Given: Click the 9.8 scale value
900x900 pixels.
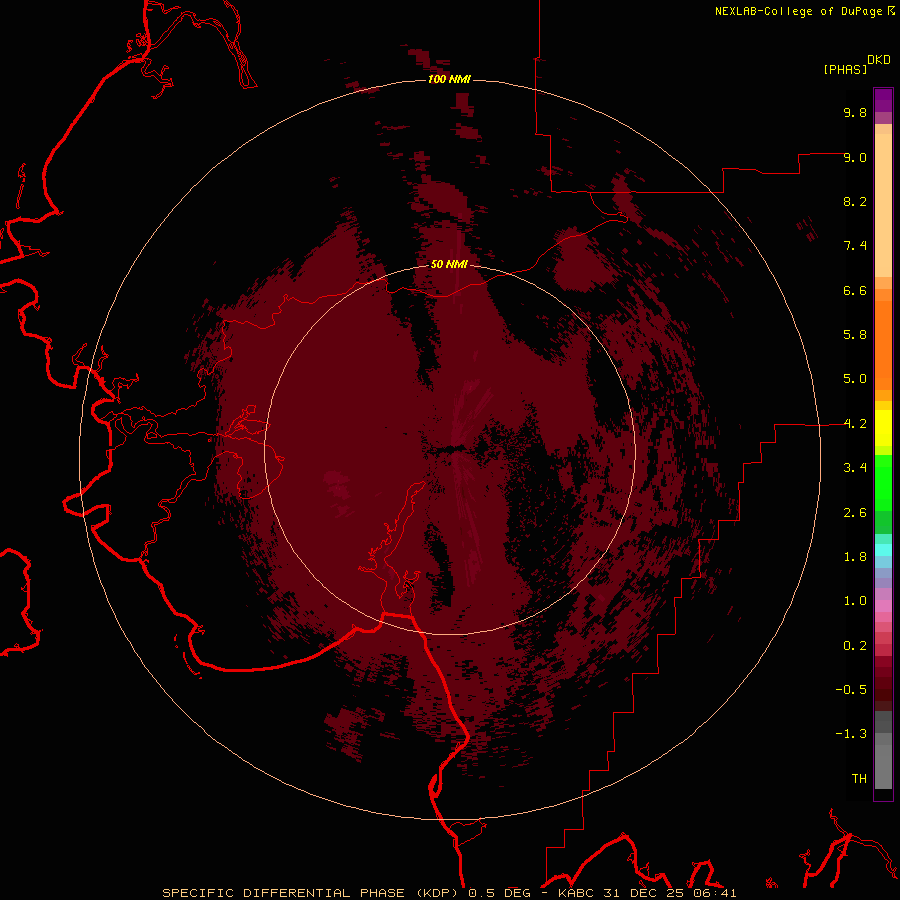Looking at the screenshot, I should [x=855, y=112].
